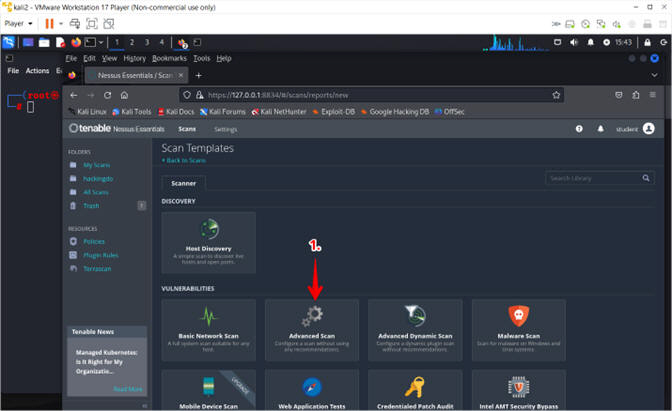The width and height of the screenshot is (672, 411).
Task: Open OffSec bookmark
Action: click(449, 112)
